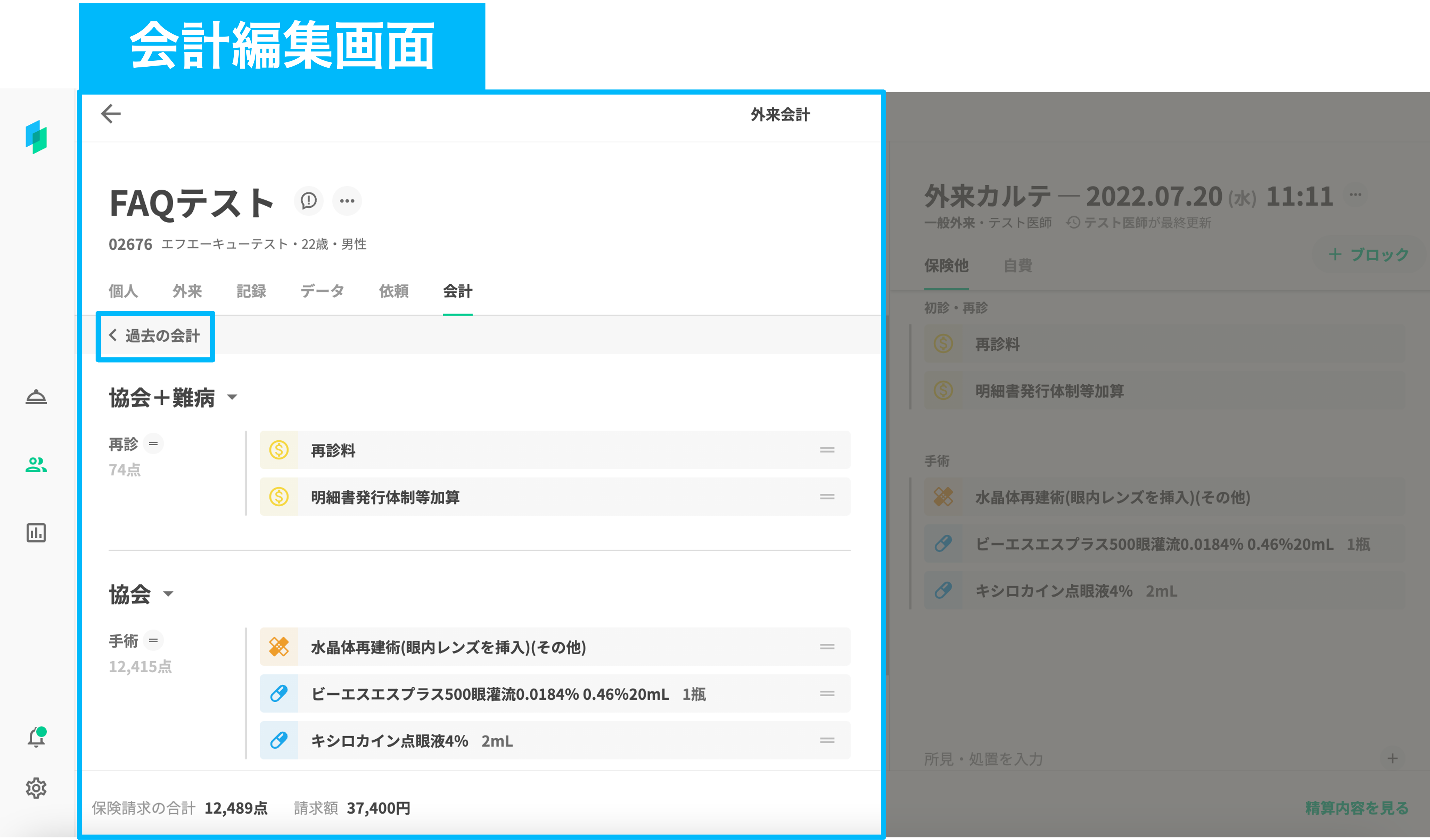Screen dimensions: 1430x840
Task: Open the reception bell icon in sidebar
Action: (36, 397)
